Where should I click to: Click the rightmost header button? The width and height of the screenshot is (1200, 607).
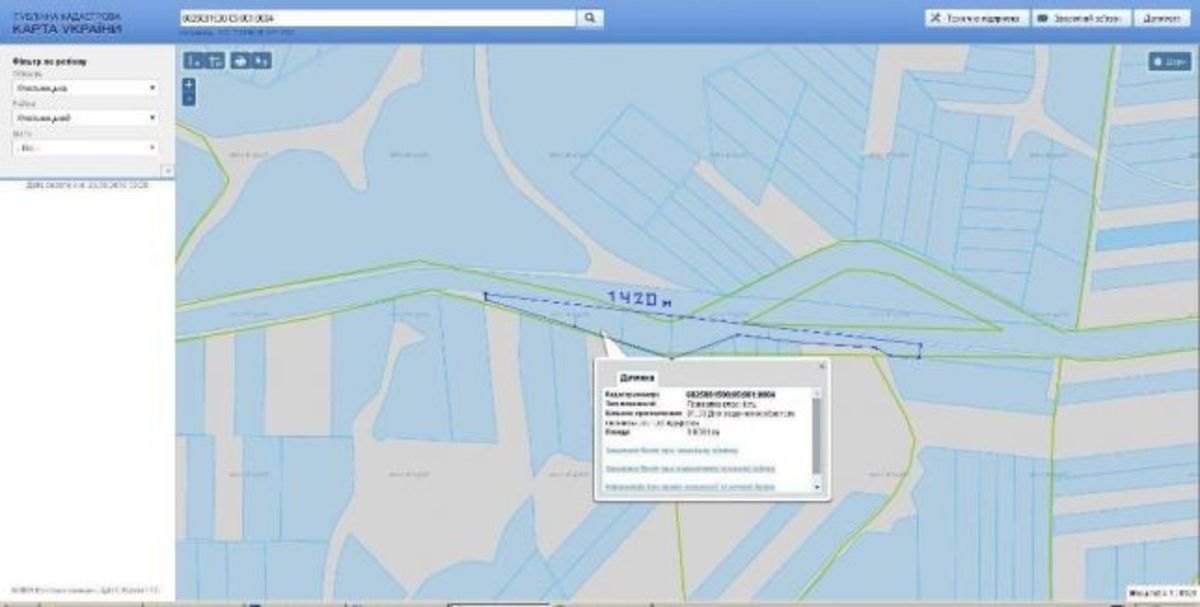point(1163,18)
